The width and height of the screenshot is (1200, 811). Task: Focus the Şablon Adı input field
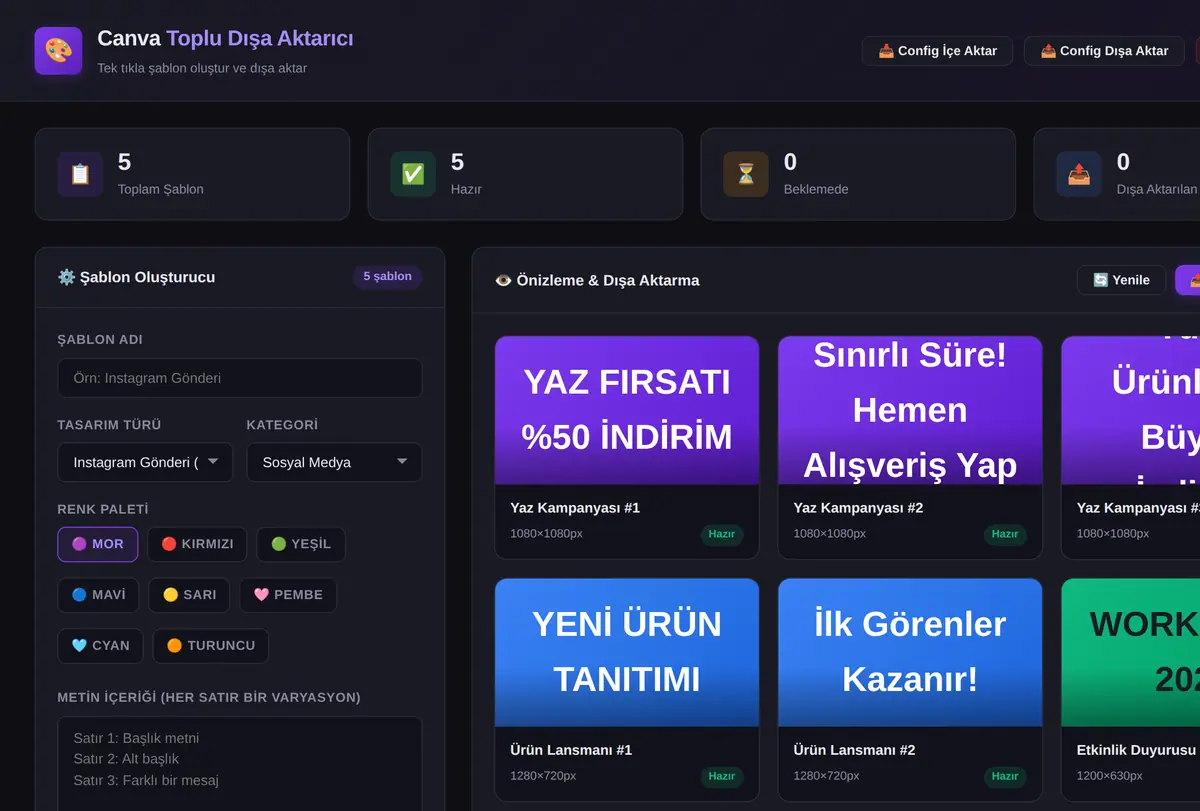pyautogui.click(x=240, y=378)
